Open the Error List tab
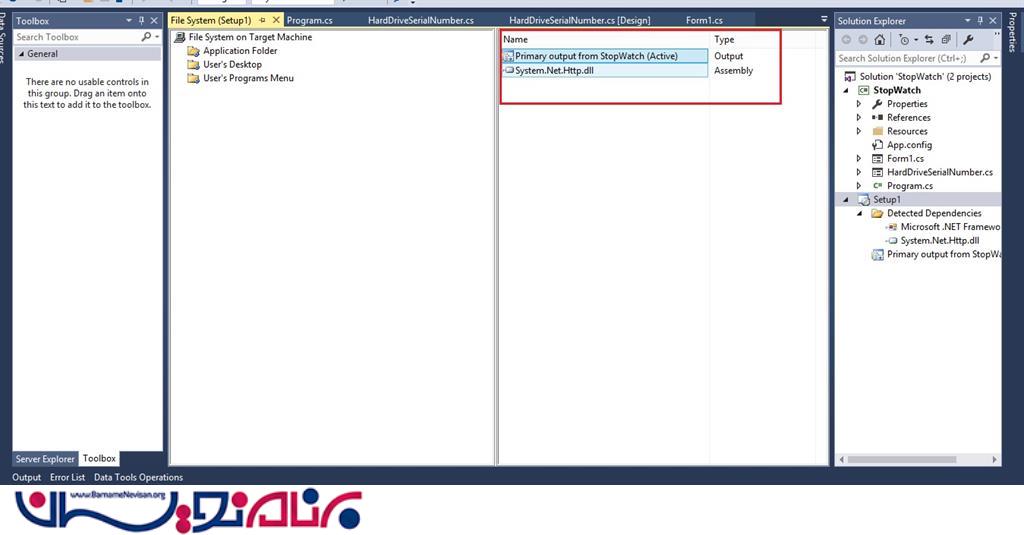1024x535 pixels. pos(67,478)
